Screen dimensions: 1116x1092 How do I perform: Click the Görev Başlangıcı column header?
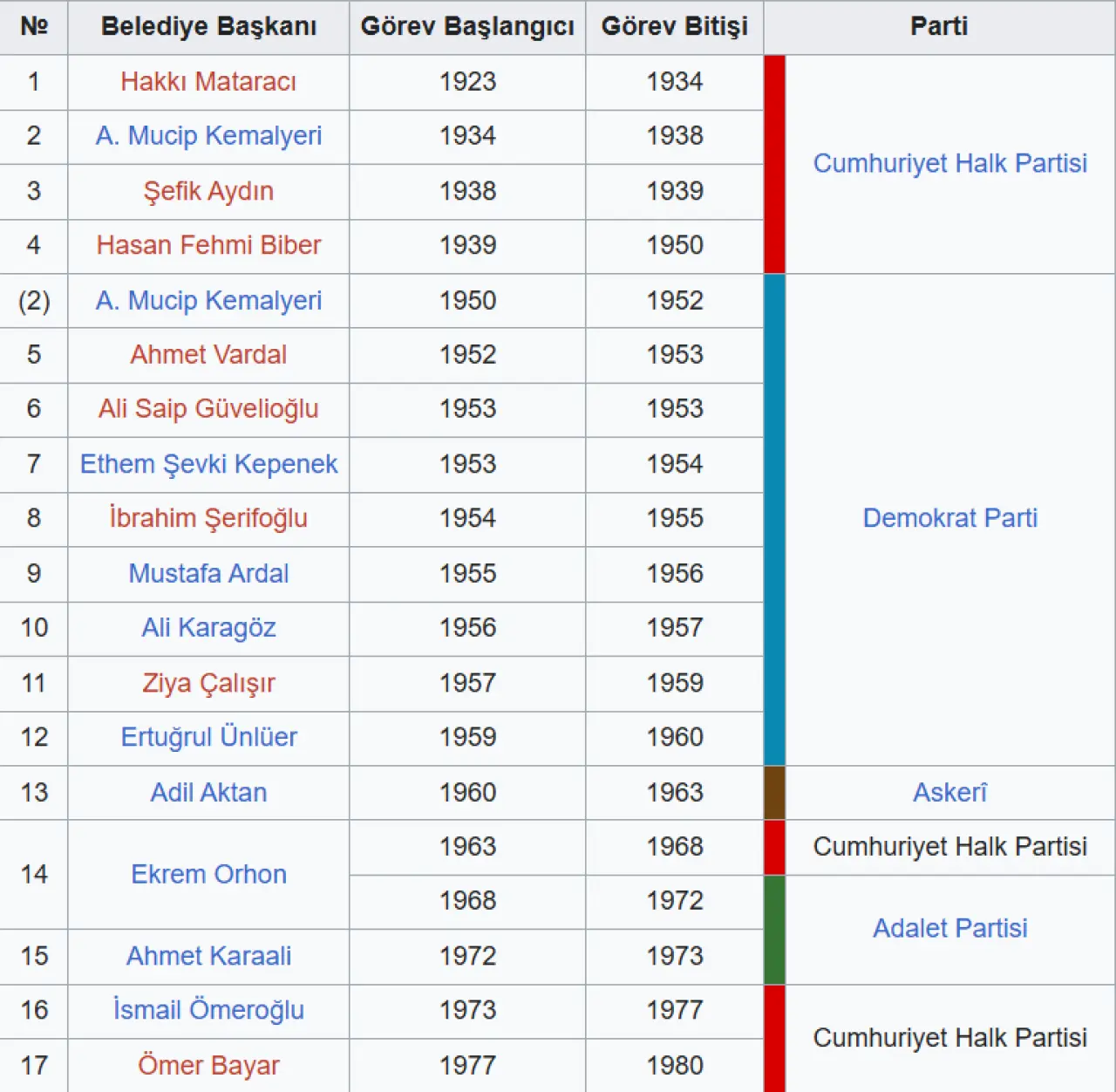point(467,27)
